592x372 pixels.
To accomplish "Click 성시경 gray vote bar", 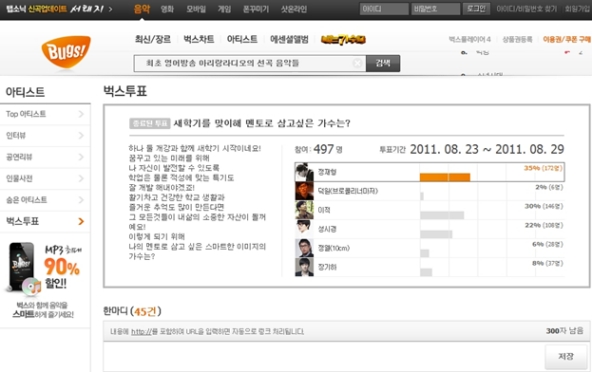I will [436, 234].
